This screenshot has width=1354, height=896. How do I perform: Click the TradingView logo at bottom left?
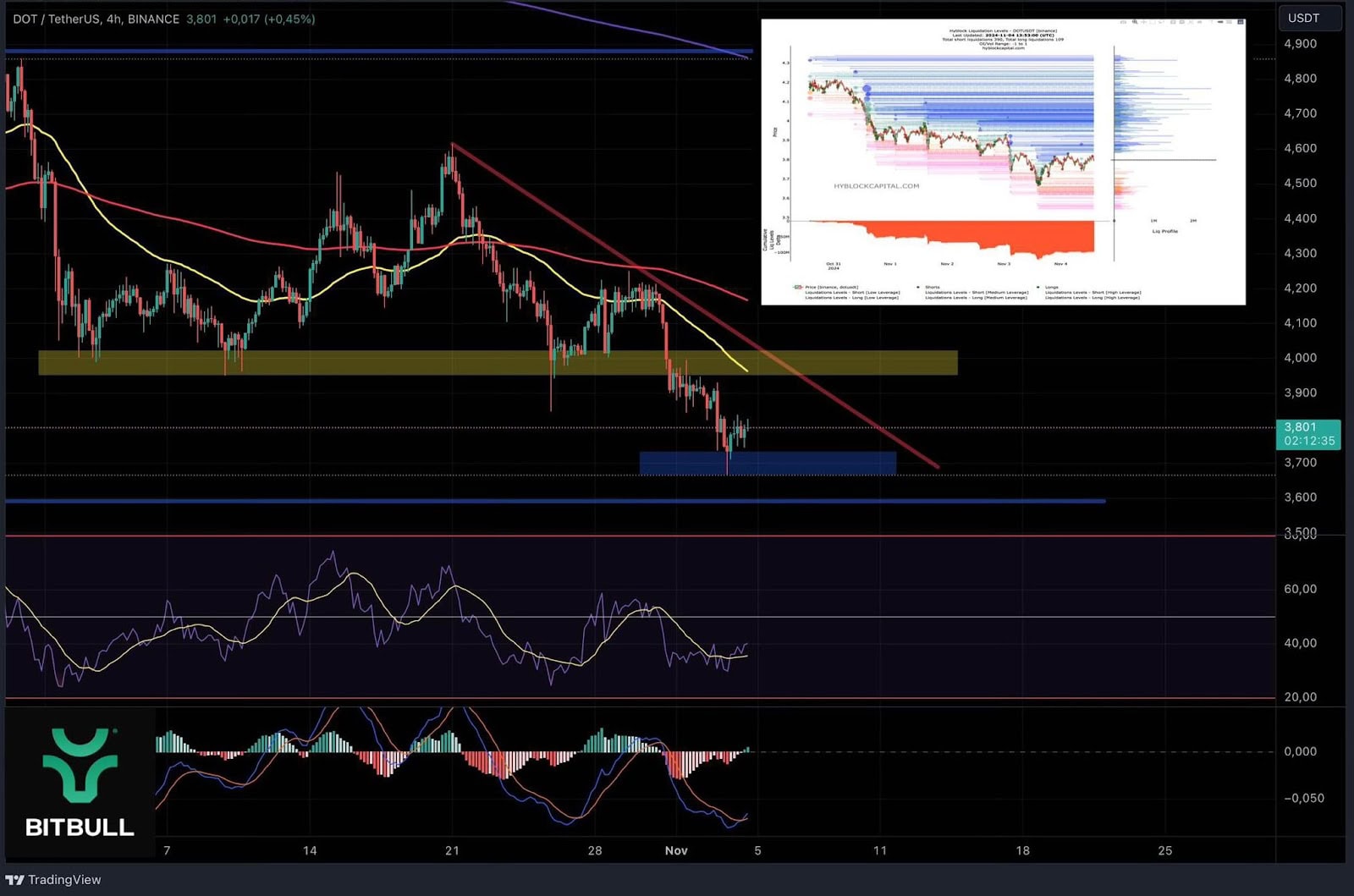(x=53, y=880)
